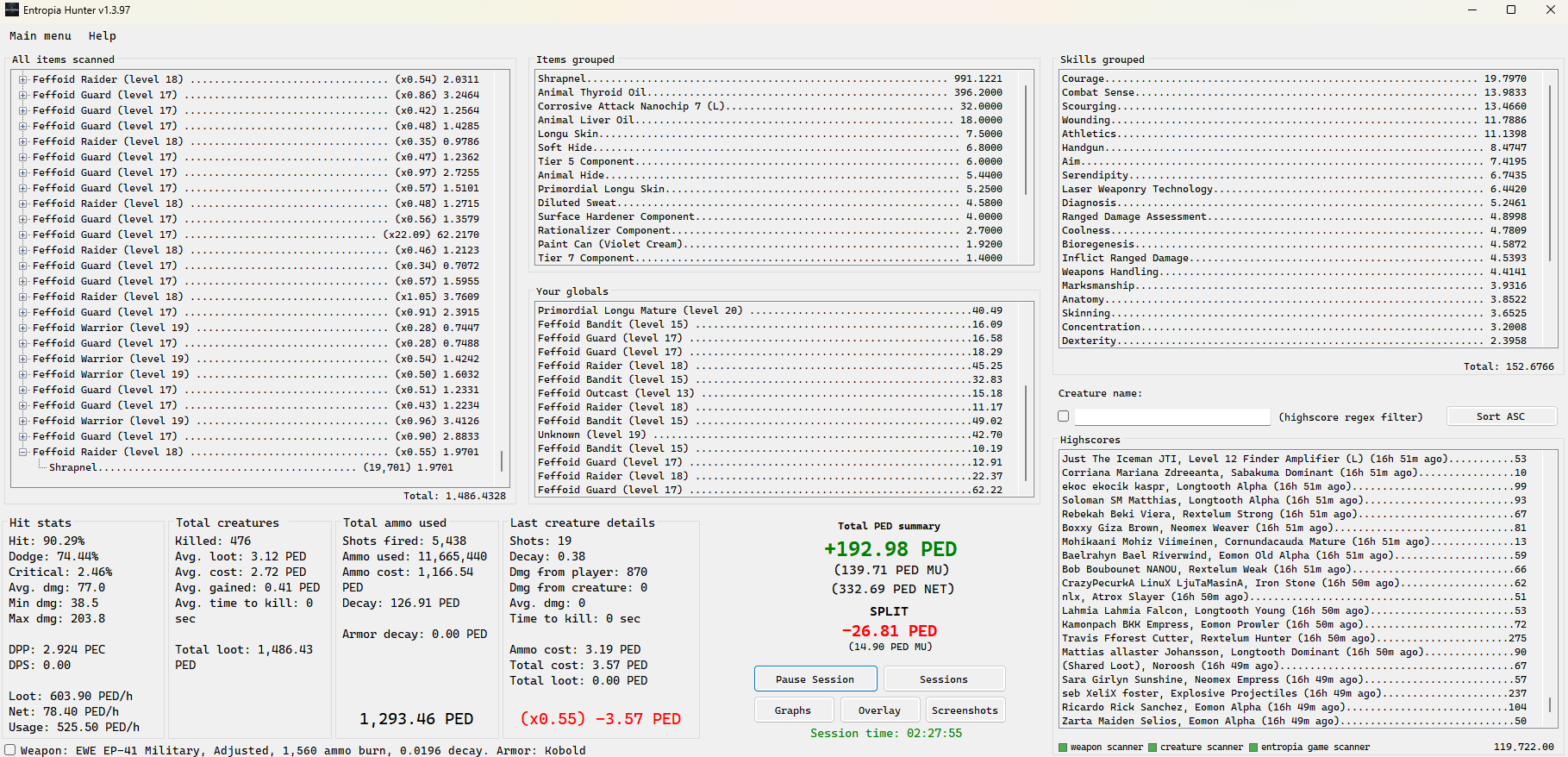Open the Sessions list
The height and width of the screenshot is (757, 1568).
point(943,679)
